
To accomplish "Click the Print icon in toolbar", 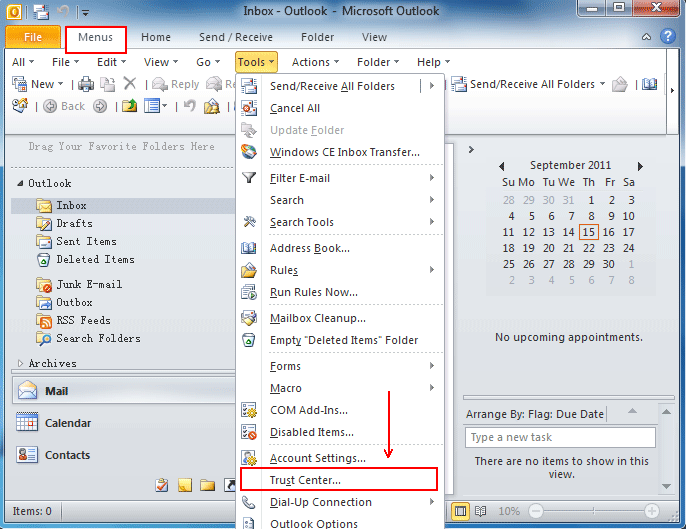I will click(86, 84).
